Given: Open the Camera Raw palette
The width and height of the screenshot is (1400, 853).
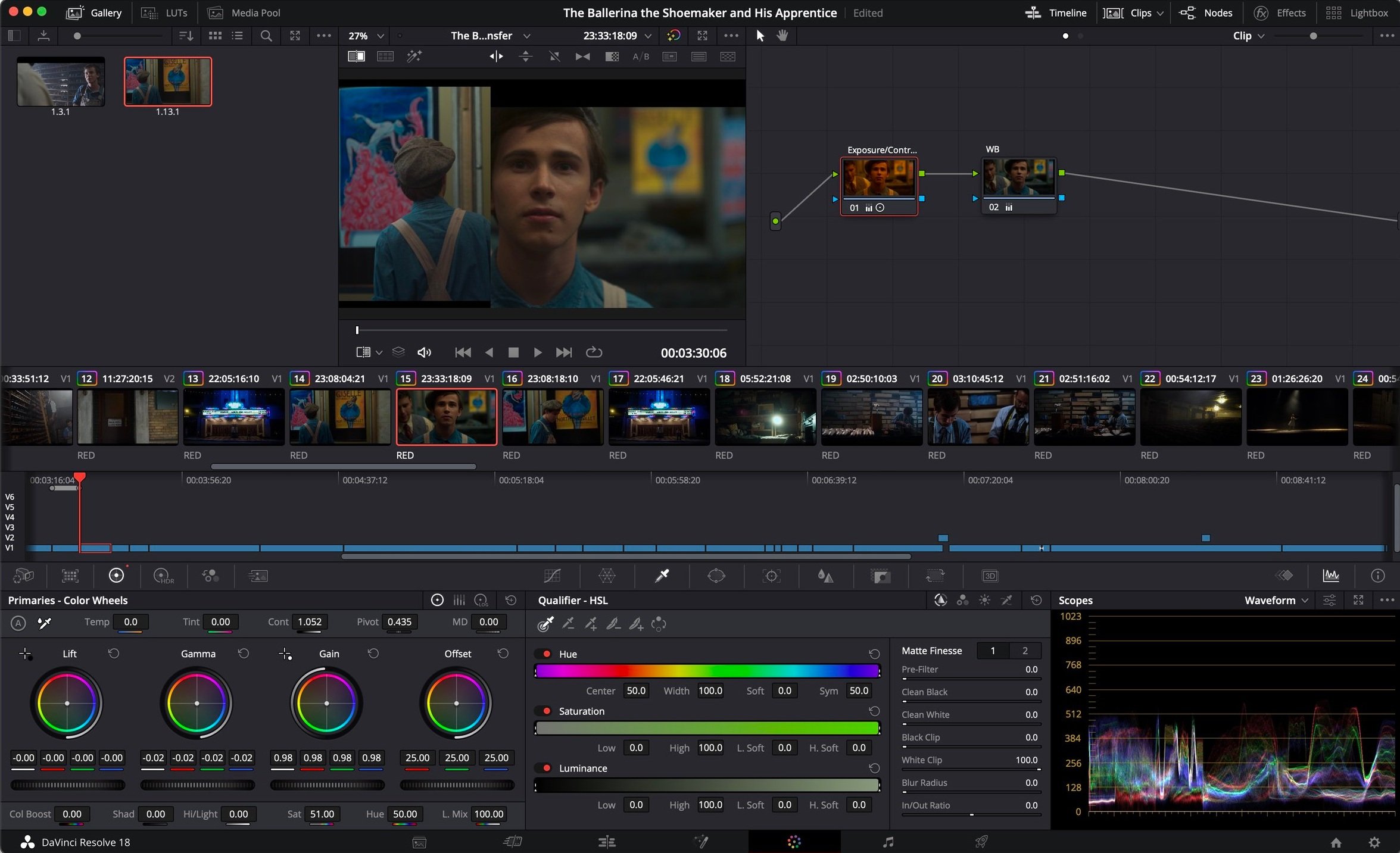Looking at the screenshot, I should point(24,576).
